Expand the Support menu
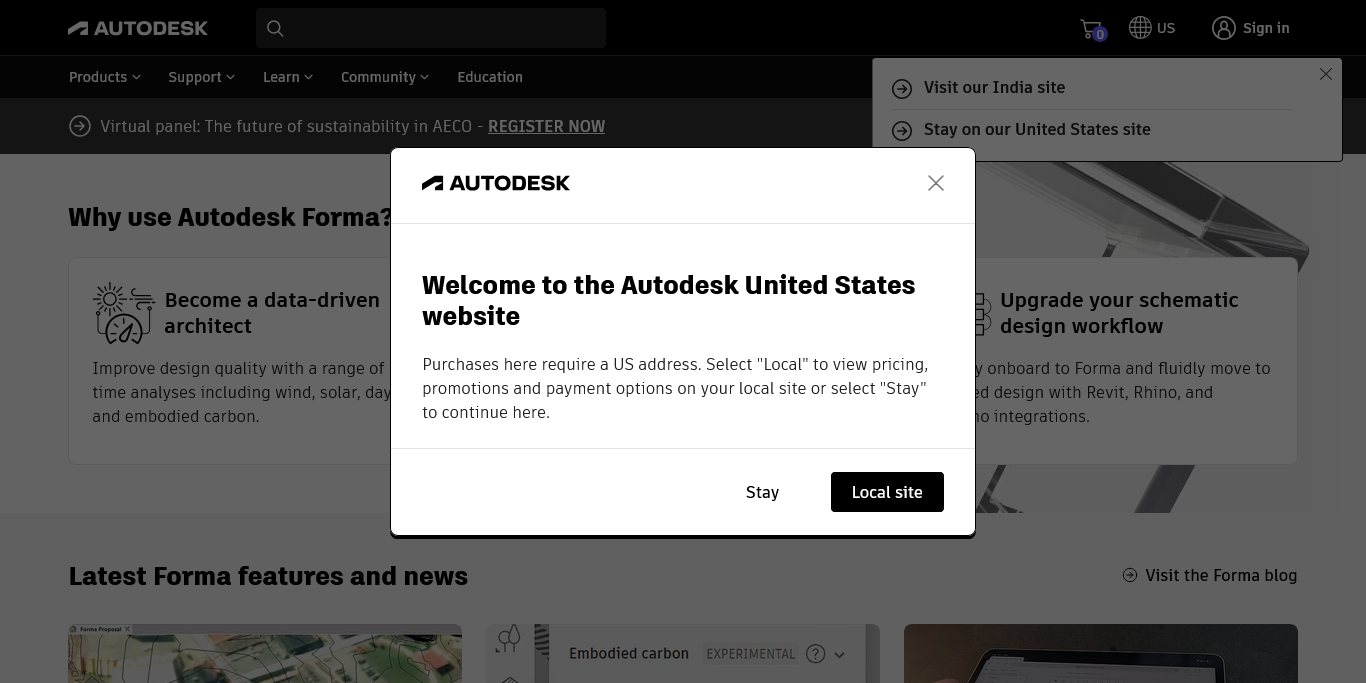The height and width of the screenshot is (683, 1366). (201, 77)
